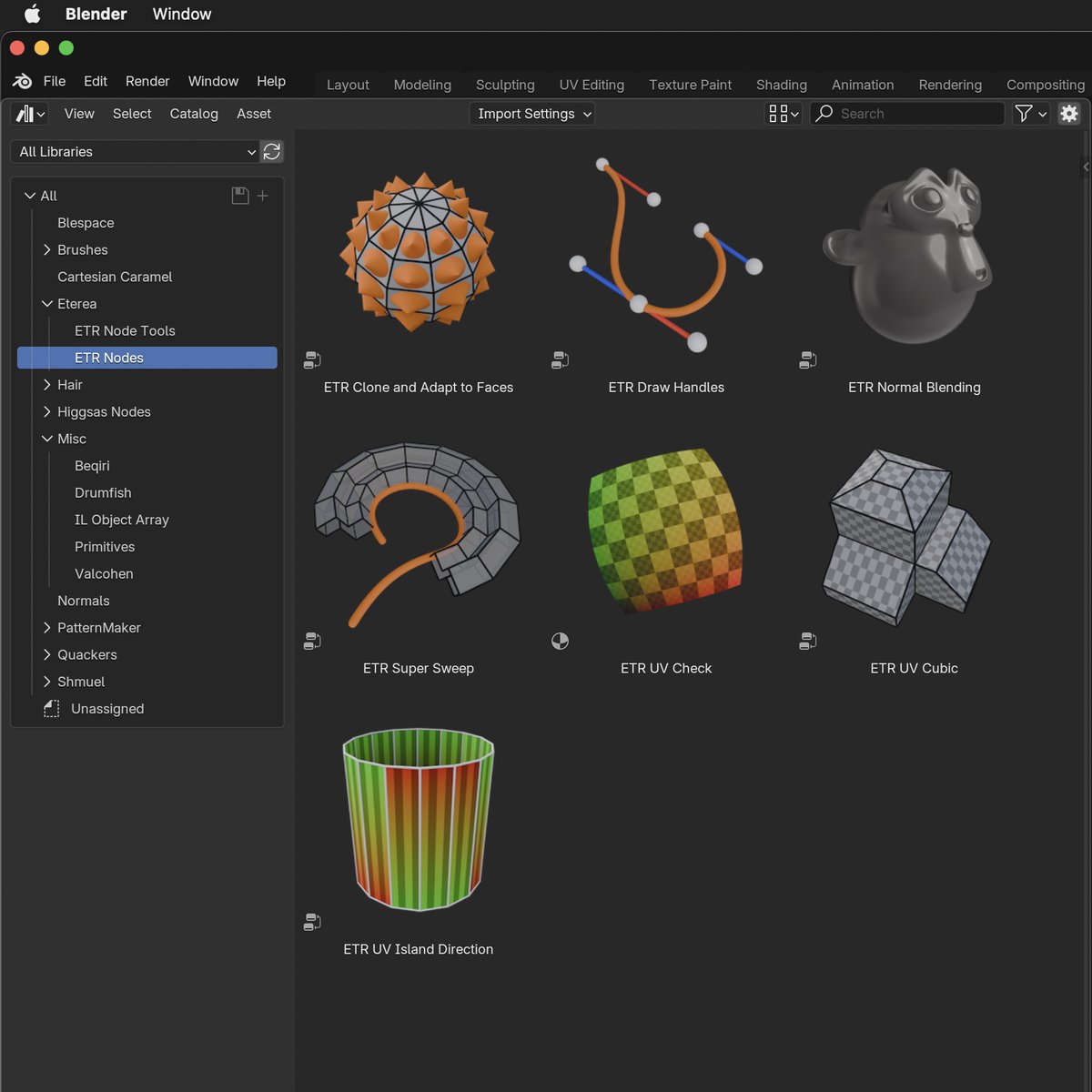Screen dimensions: 1092x1092
Task: Click node group icon under ETR Super Sweep
Action: click(312, 642)
